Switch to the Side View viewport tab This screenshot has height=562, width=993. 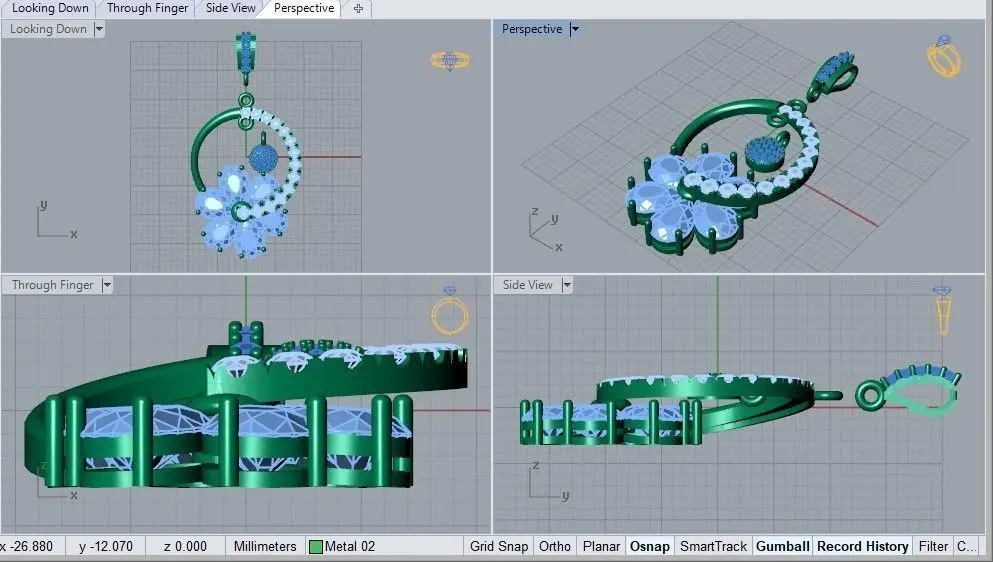231,8
